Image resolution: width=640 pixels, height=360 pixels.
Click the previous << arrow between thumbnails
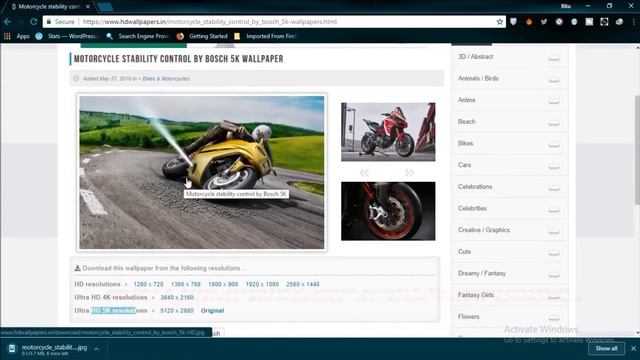(364, 173)
